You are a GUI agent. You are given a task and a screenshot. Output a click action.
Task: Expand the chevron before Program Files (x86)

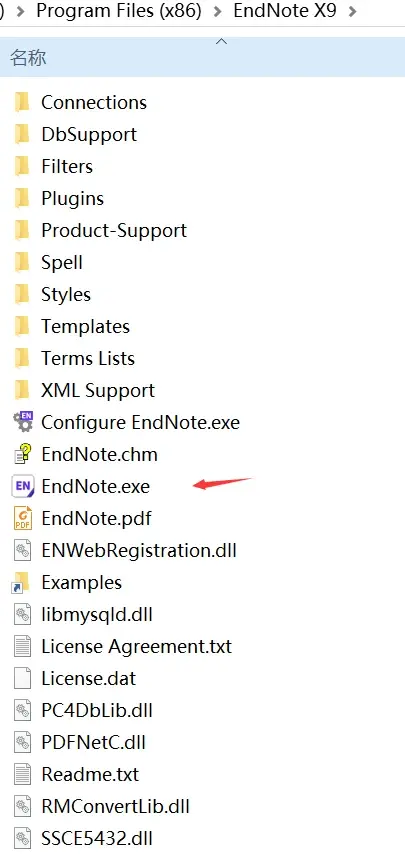(21, 11)
